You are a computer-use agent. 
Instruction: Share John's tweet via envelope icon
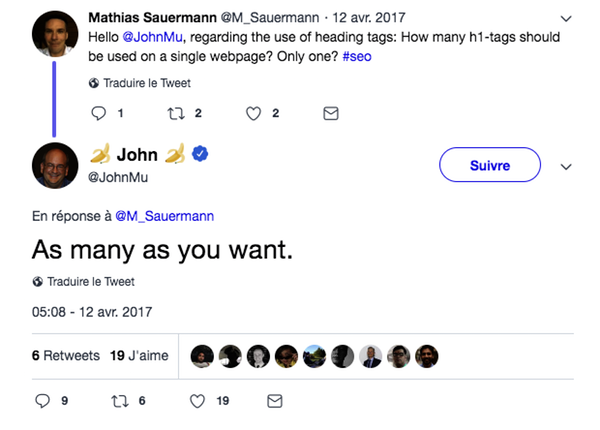pos(274,401)
